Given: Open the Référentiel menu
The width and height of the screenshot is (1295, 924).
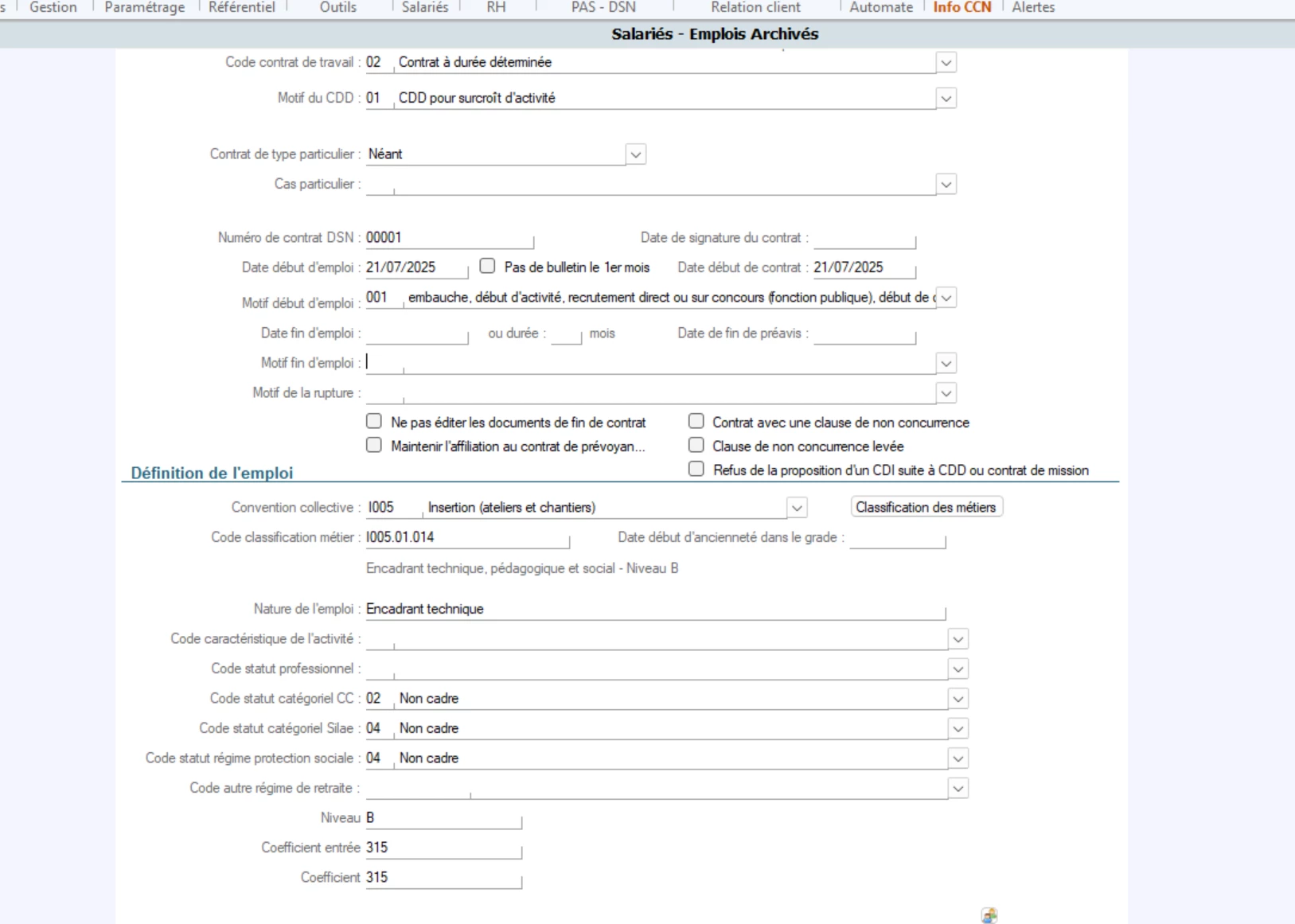Looking at the screenshot, I should click(242, 7).
